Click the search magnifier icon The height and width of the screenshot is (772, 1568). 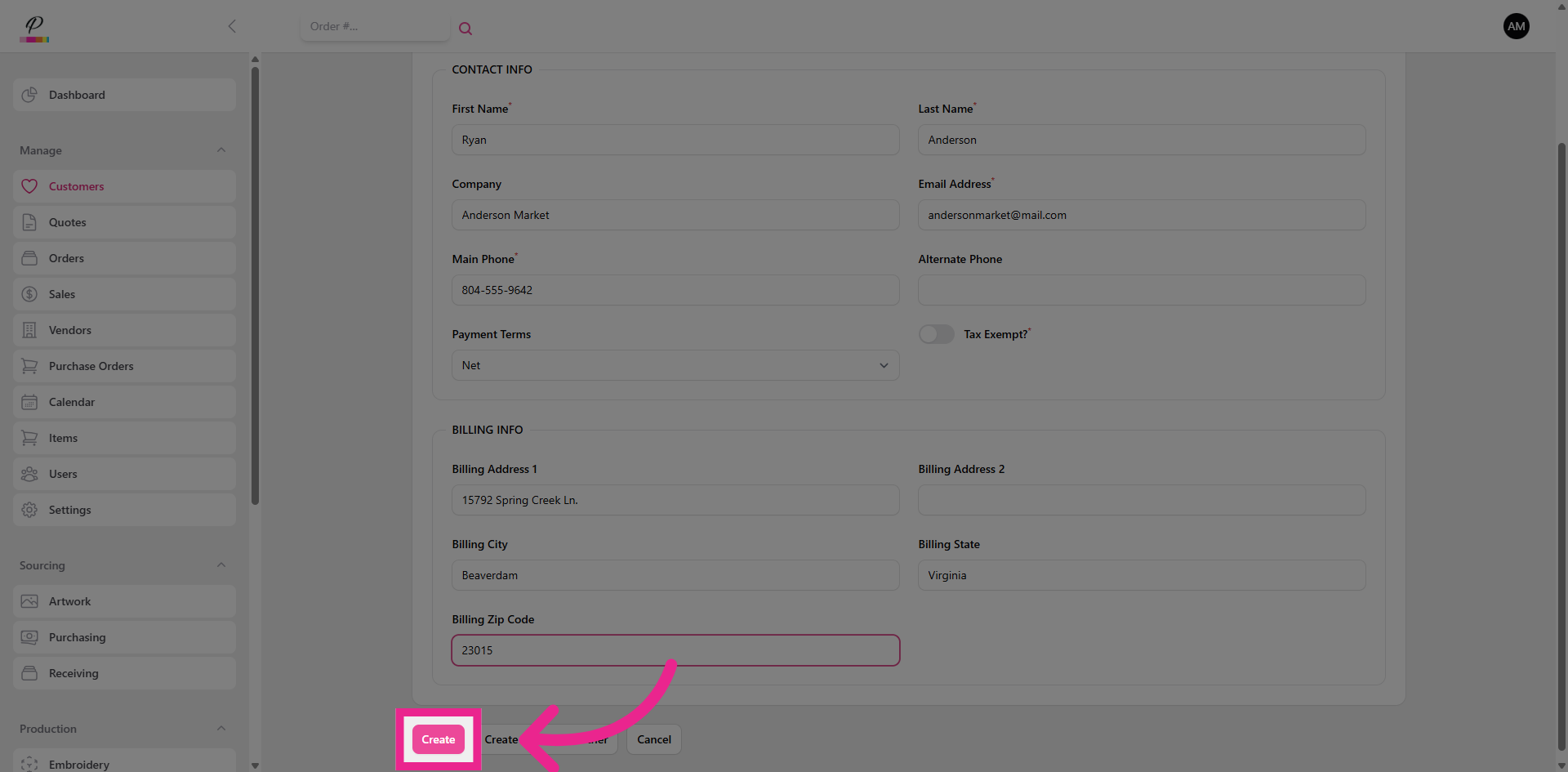465,28
